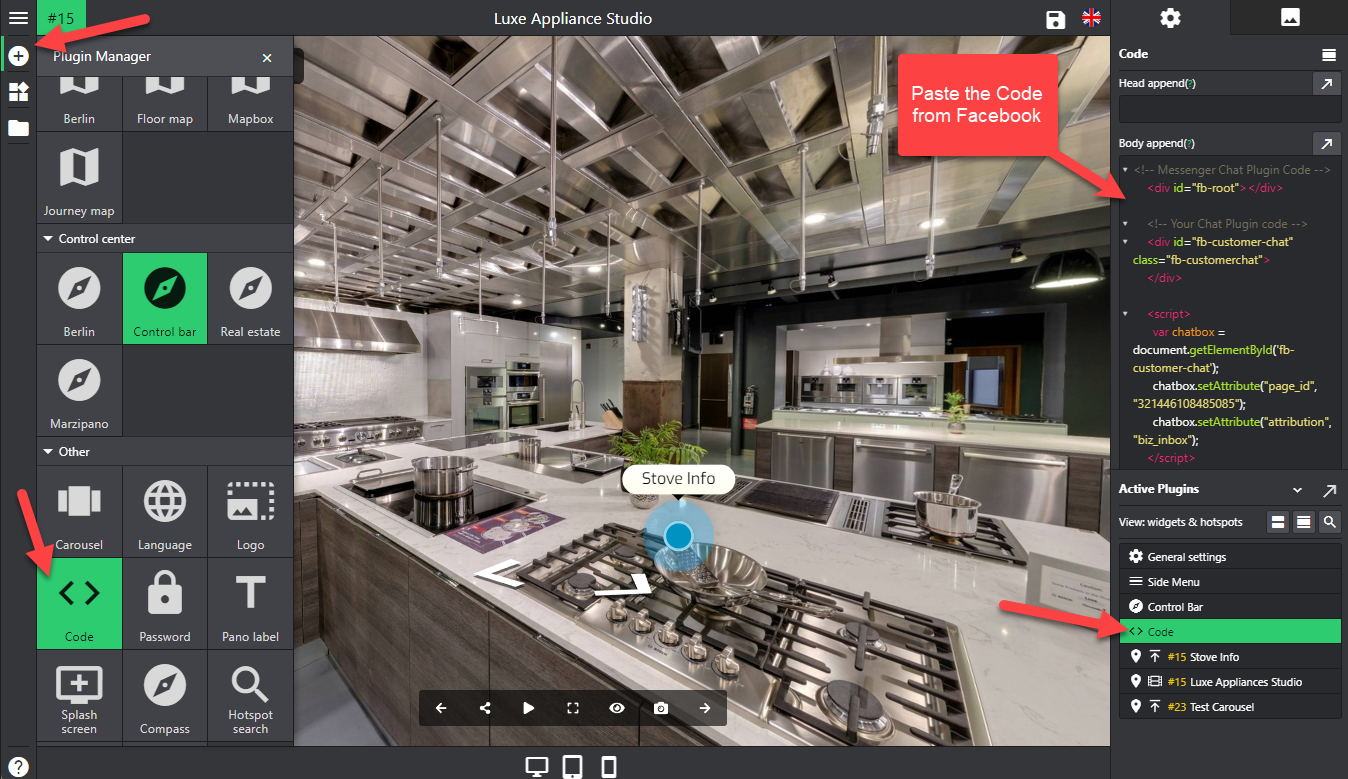1348x779 pixels.
Task: Toggle the eye visibility icon in control bar
Action: click(617, 708)
